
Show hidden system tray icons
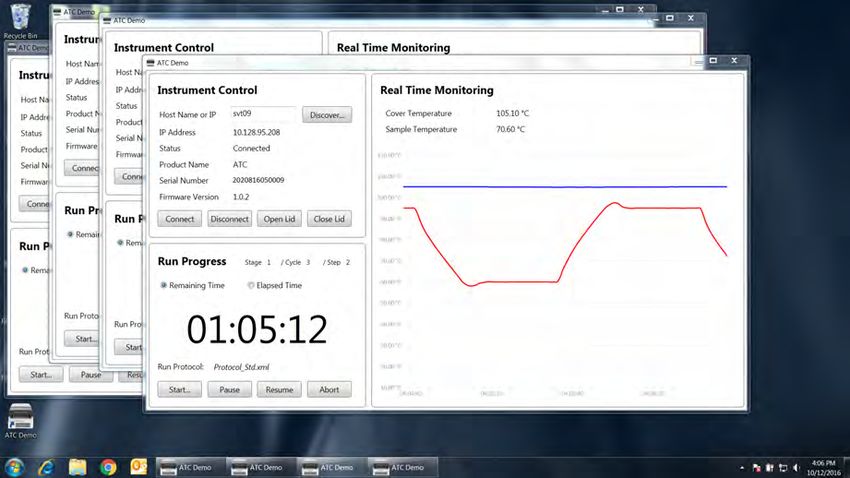[x=742, y=468]
